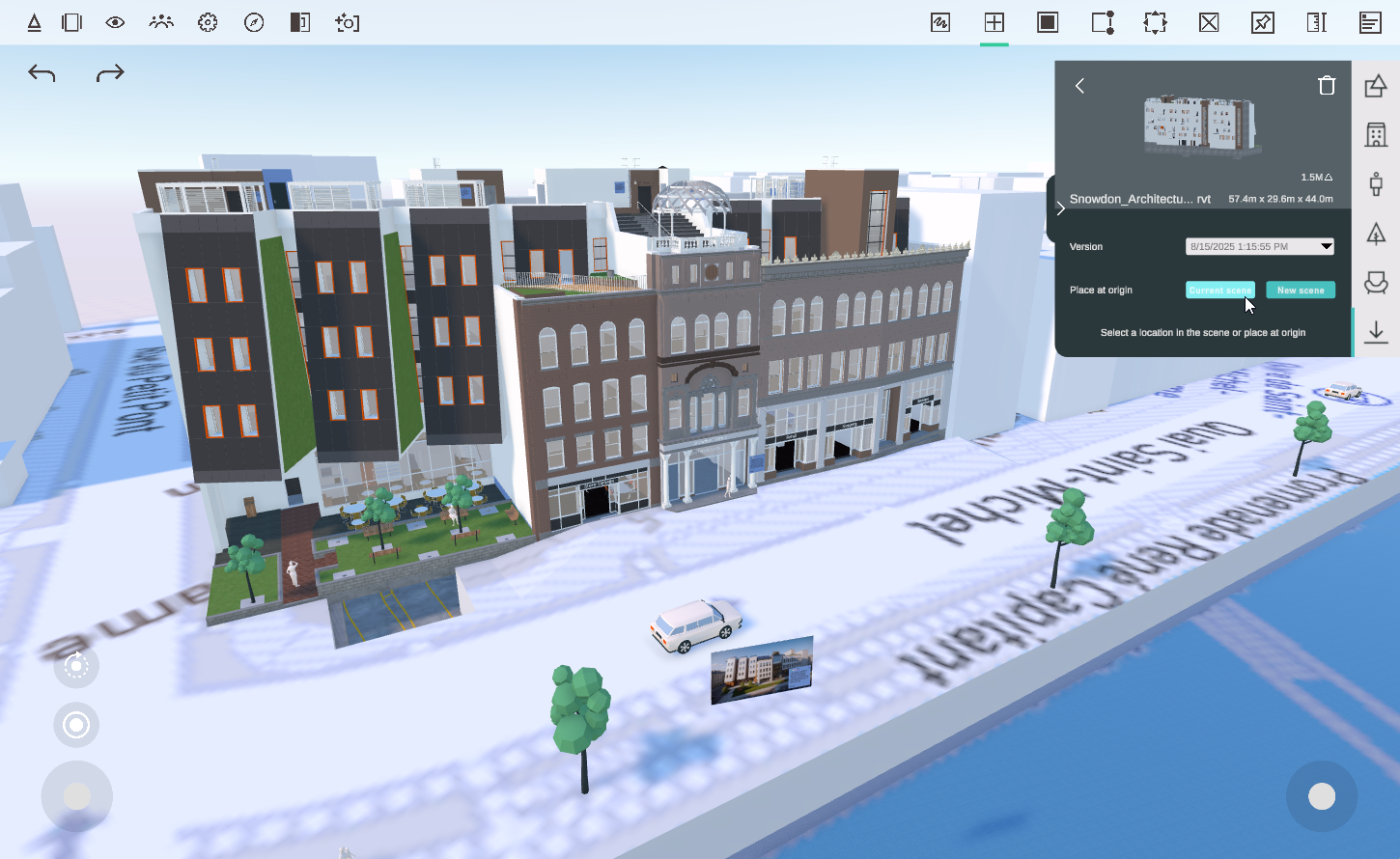Open the import download sidebar tab

1376,332
